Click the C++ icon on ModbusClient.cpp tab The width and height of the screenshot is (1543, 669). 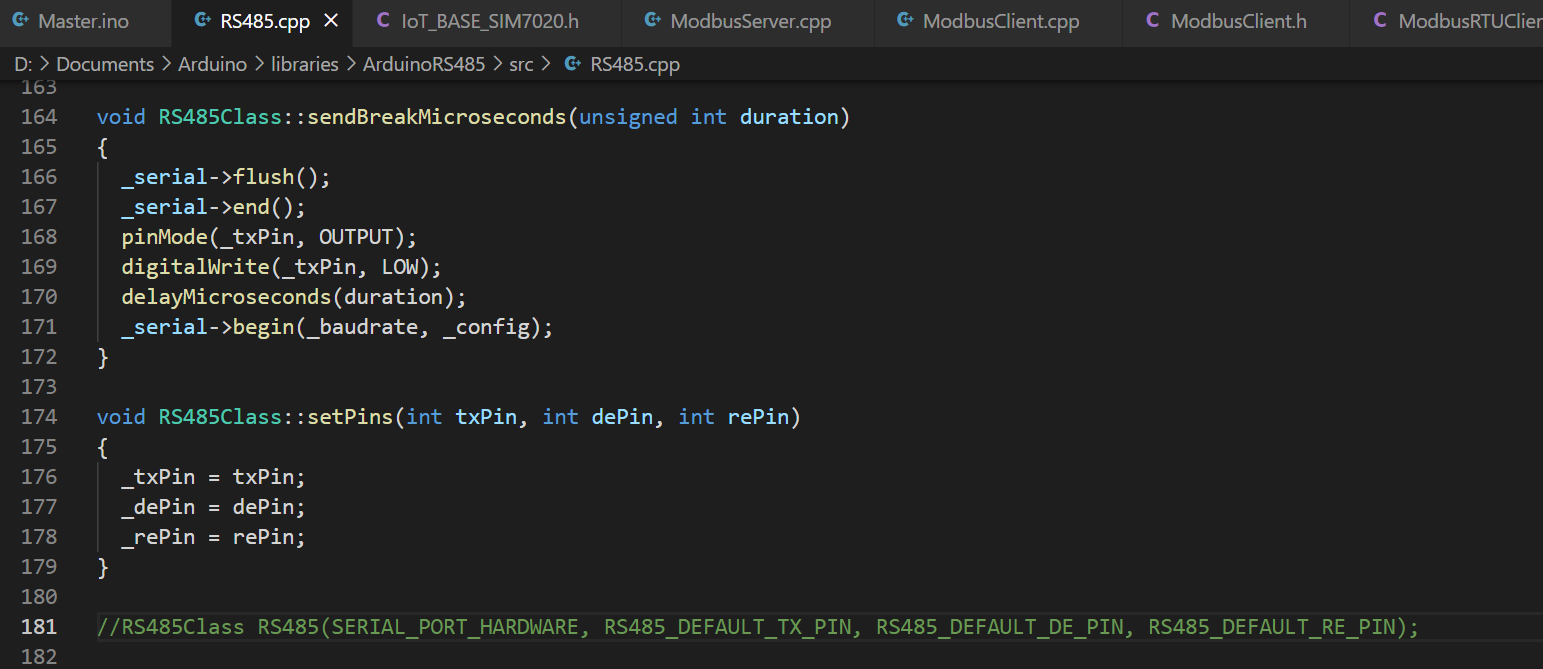click(906, 20)
